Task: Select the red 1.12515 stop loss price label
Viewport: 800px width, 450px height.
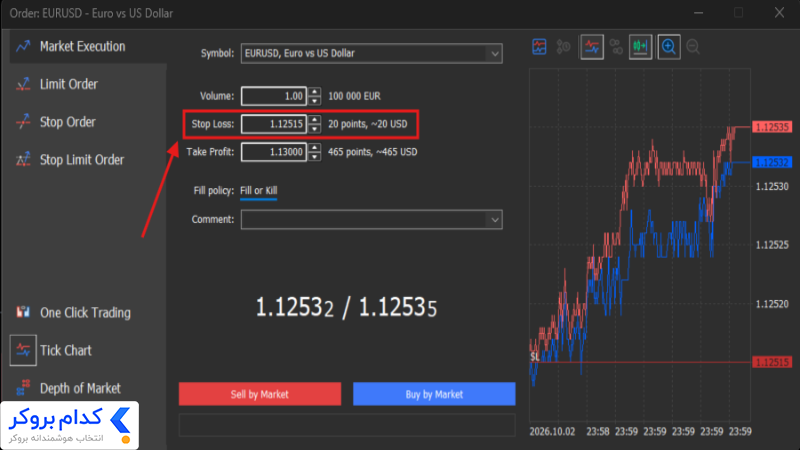Action: click(772, 362)
